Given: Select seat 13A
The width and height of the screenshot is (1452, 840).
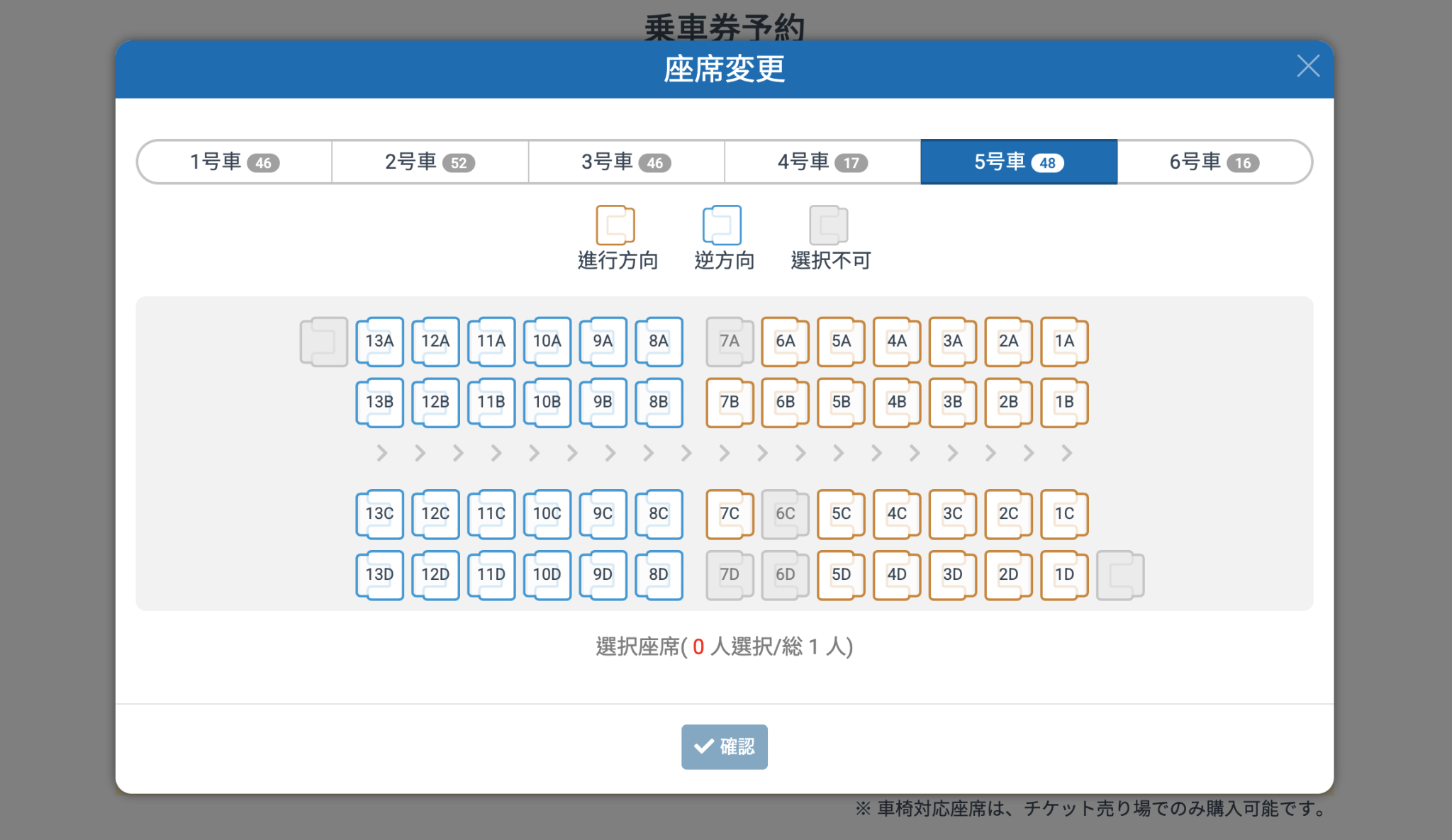Looking at the screenshot, I should coord(379,341).
